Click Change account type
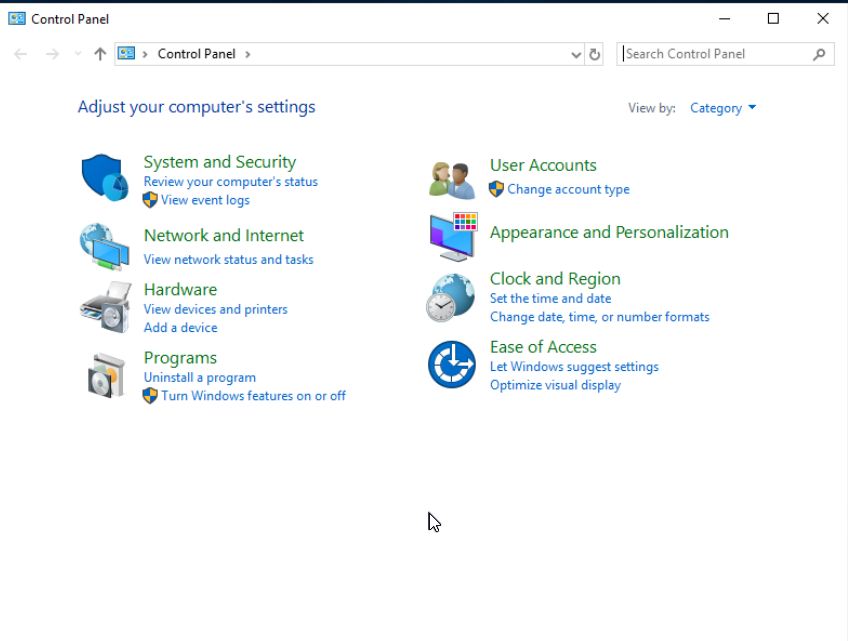848x641 pixels. pos(568,189)
